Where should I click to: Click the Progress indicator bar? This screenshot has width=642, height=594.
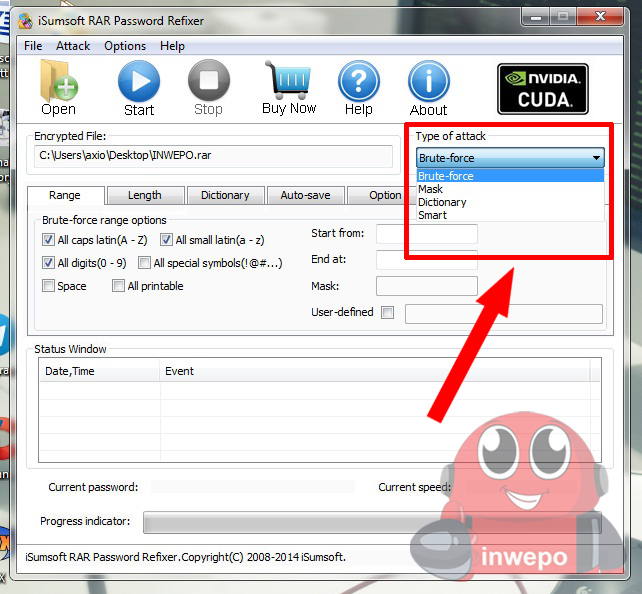tap(372, 522)
